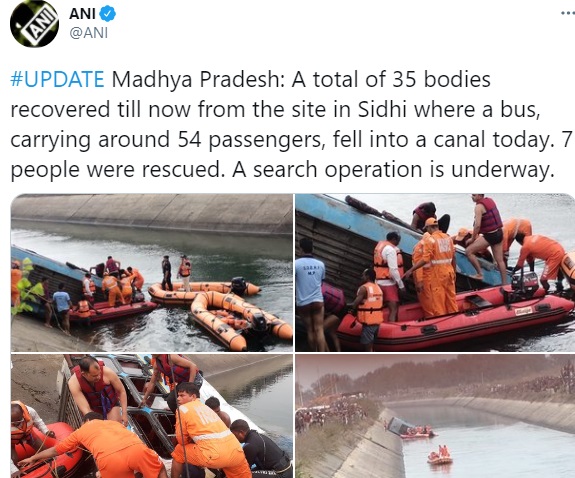Screen dimensions: 575x478
Task: Click the tweet text mentioning Madhya Pradesh
Action: 292,124
